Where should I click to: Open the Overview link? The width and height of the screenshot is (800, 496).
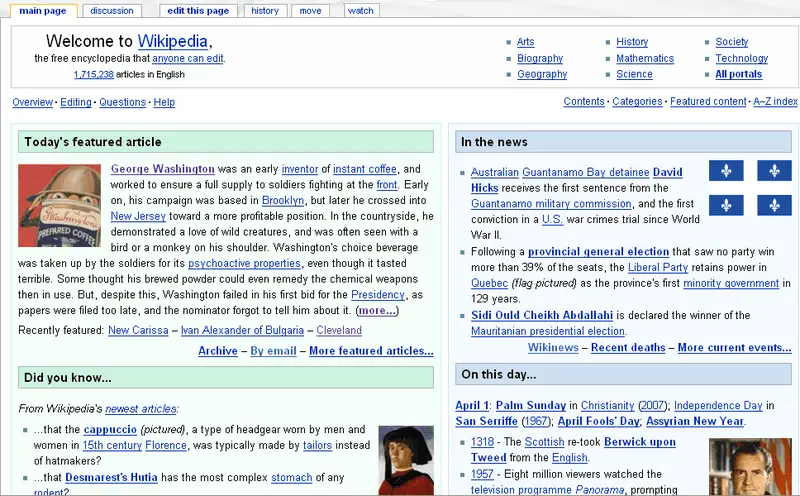pyautogui.click(x=33, y=102)
